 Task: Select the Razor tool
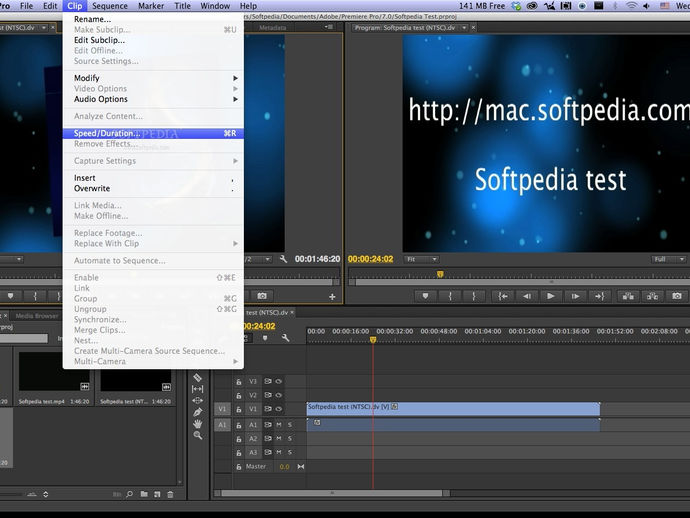pos(197,377)
